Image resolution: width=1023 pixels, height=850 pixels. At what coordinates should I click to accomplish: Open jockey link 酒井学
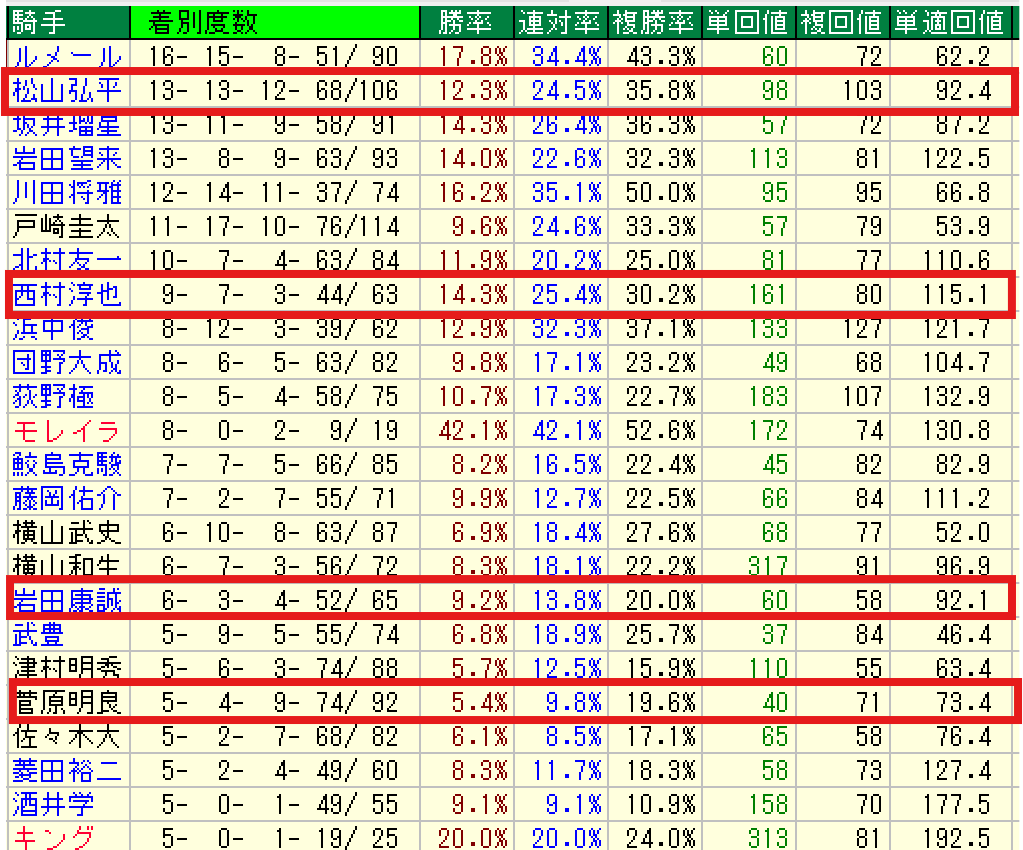pos(53,805)
